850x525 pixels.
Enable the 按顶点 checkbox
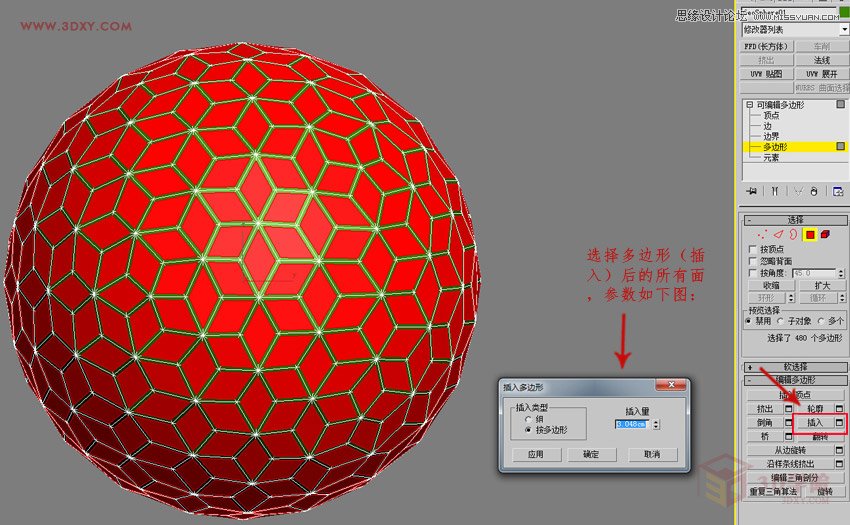pos(752,249)
